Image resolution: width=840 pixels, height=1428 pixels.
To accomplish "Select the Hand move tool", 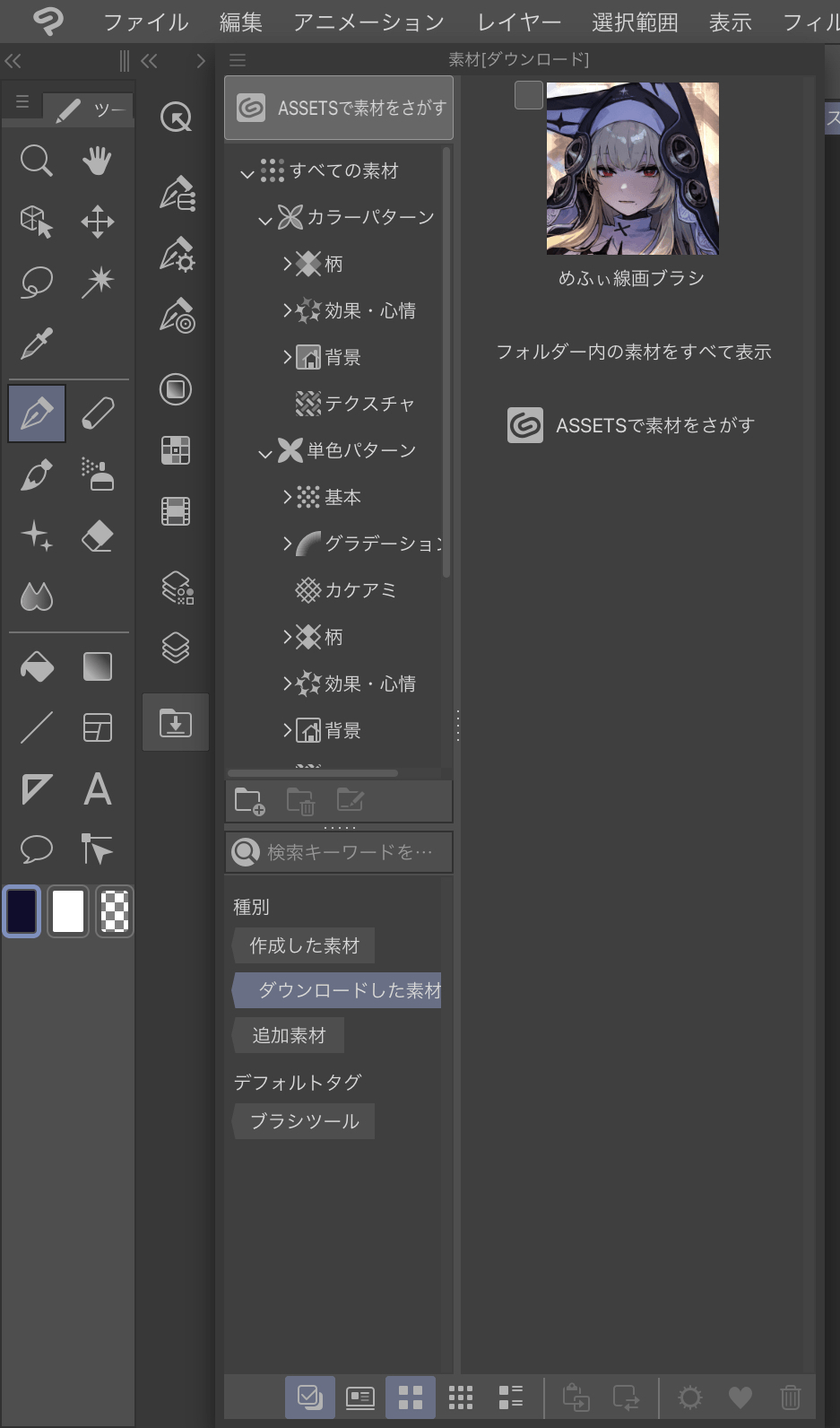I will coord(97,161).
